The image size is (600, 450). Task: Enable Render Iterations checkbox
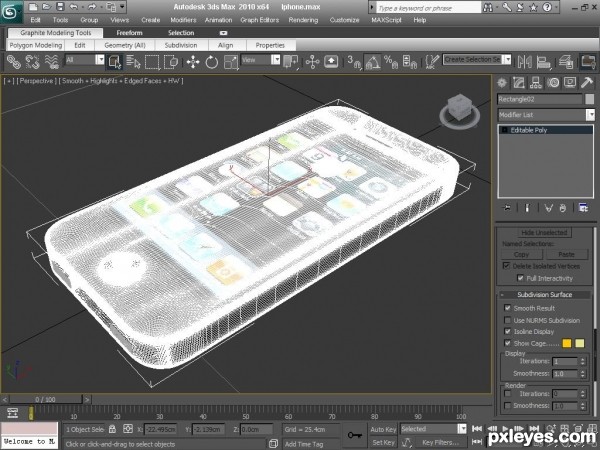[x=508, y=393]
